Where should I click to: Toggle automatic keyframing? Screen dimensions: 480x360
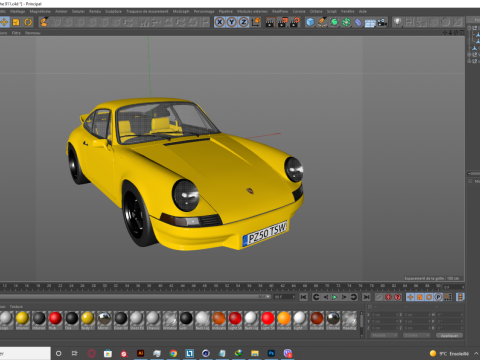[388, 297]
